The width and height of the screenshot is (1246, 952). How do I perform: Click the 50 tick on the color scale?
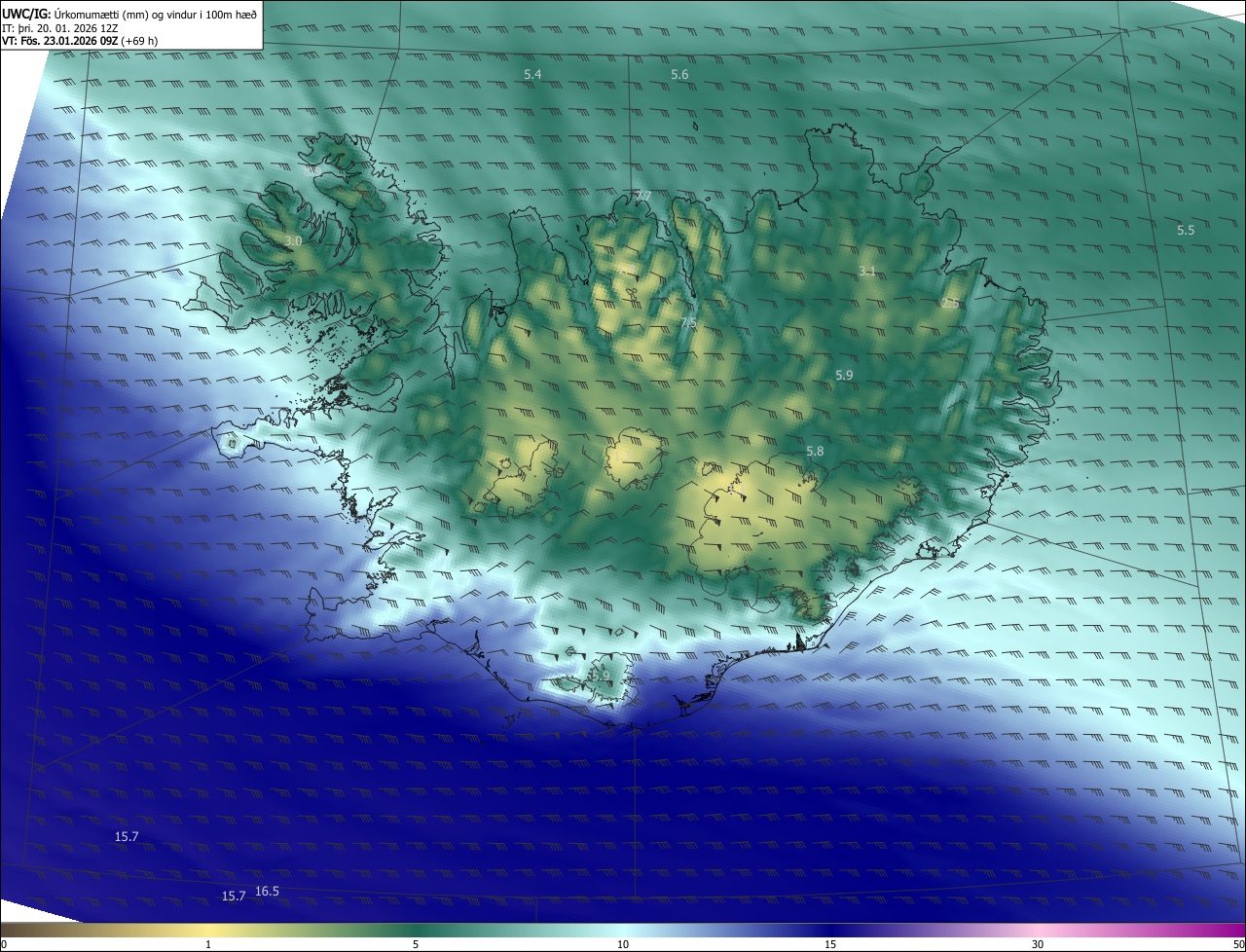coord(1238,944)
